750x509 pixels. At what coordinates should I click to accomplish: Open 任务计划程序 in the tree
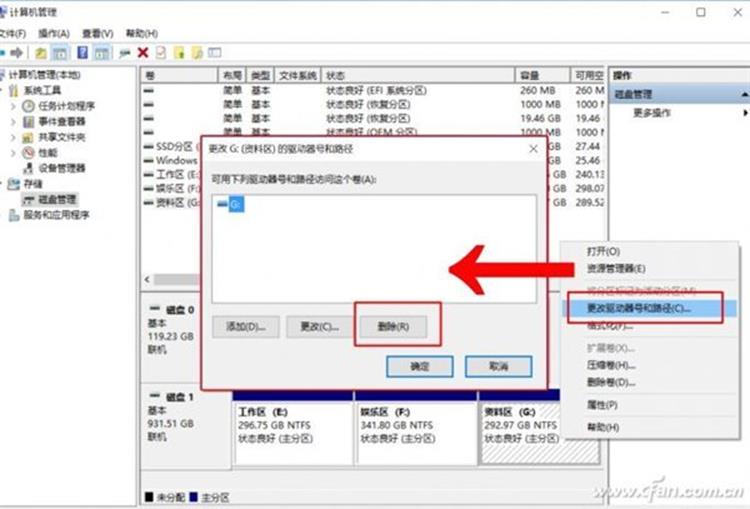(x=66, y=106)
